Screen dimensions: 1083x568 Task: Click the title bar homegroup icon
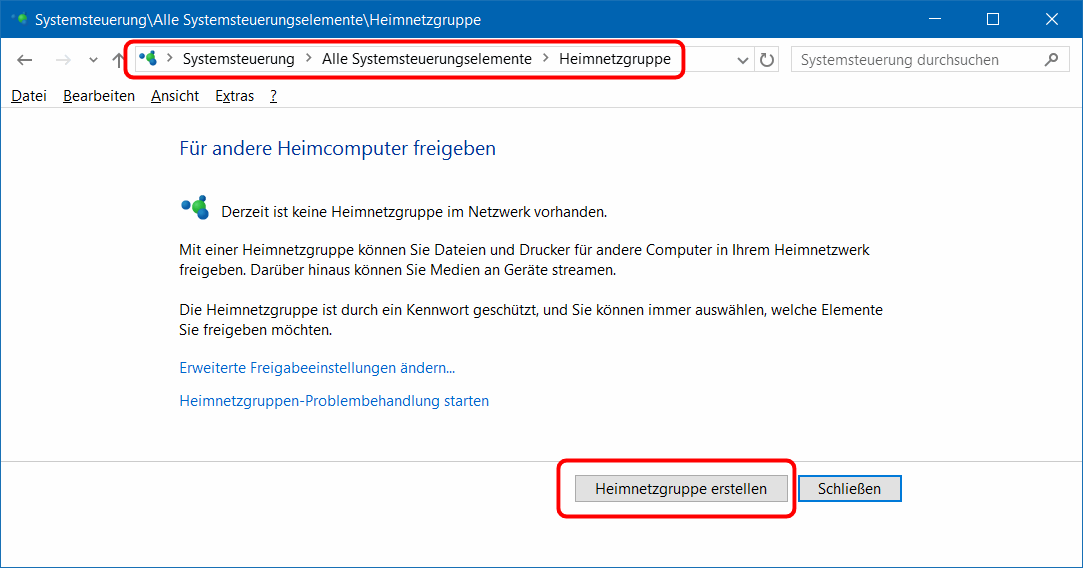click(19, 19)
